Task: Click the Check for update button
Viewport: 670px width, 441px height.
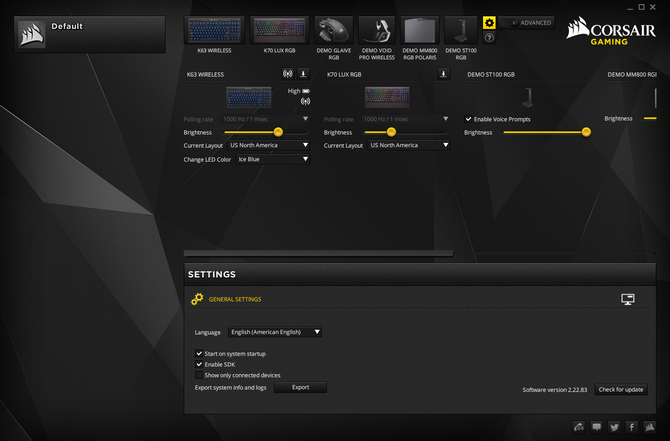Action: [x=621, y=389]
